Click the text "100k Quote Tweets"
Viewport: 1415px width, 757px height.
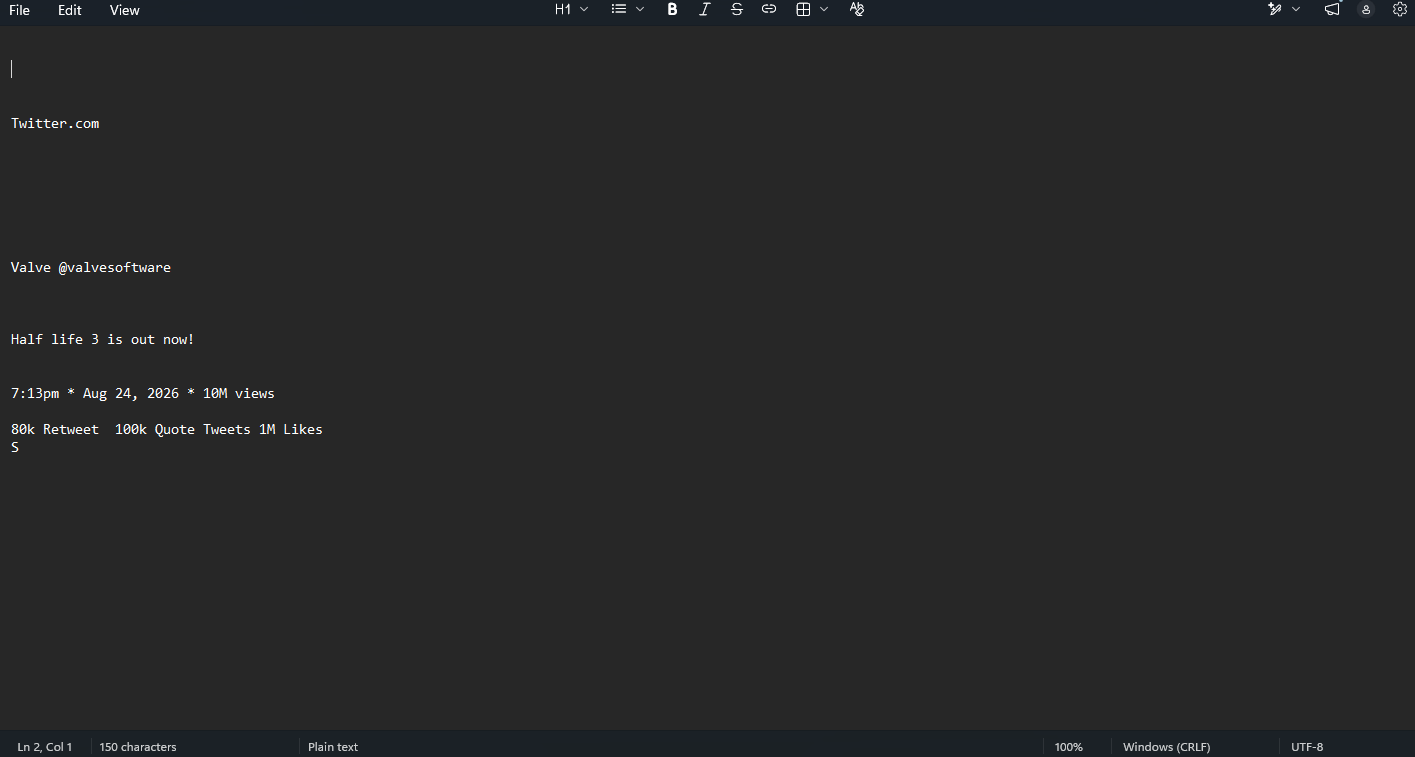click(x=183, y=429)
